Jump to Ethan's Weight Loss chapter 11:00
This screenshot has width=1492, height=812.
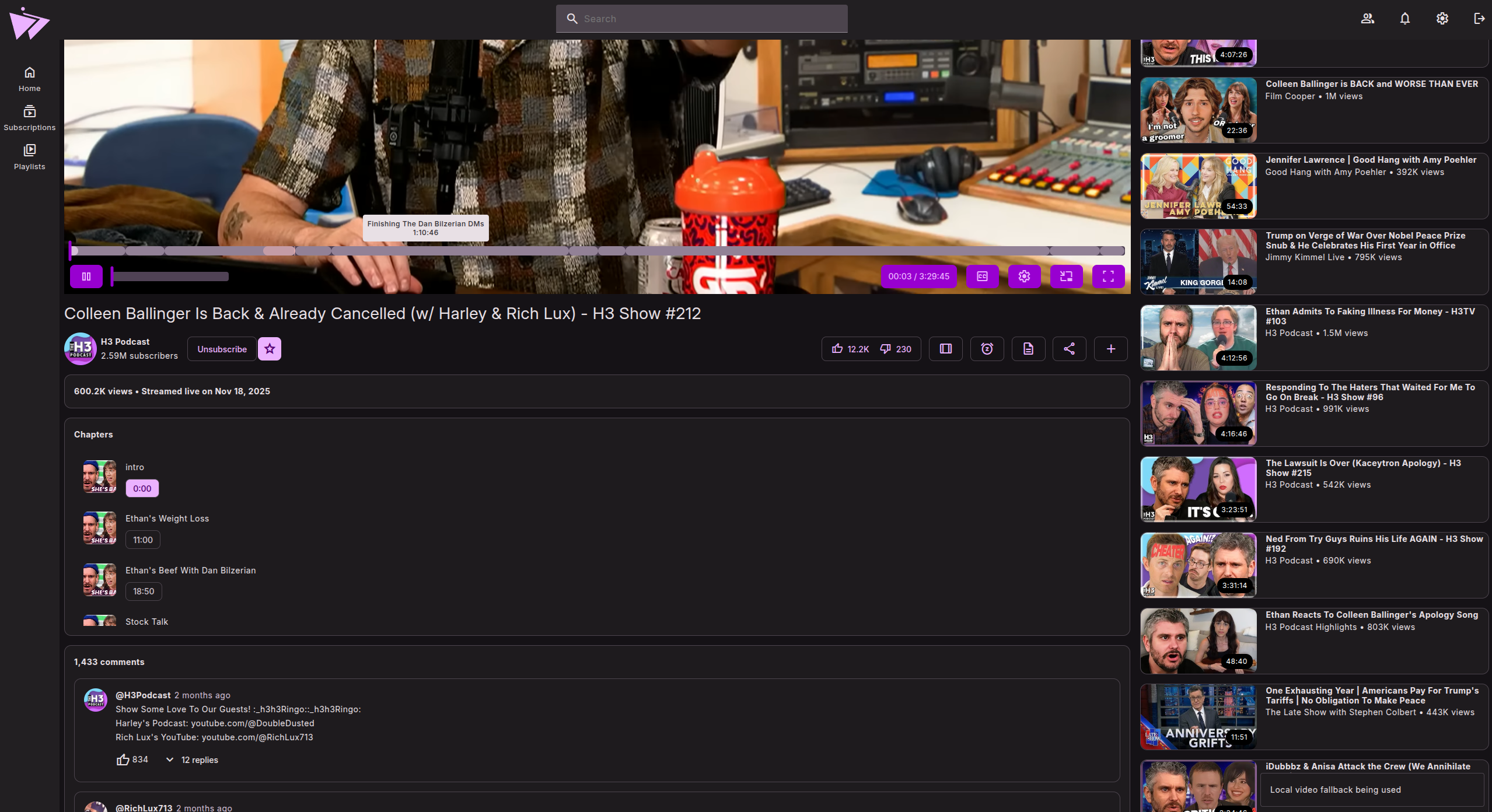click(x=143, y=540)
